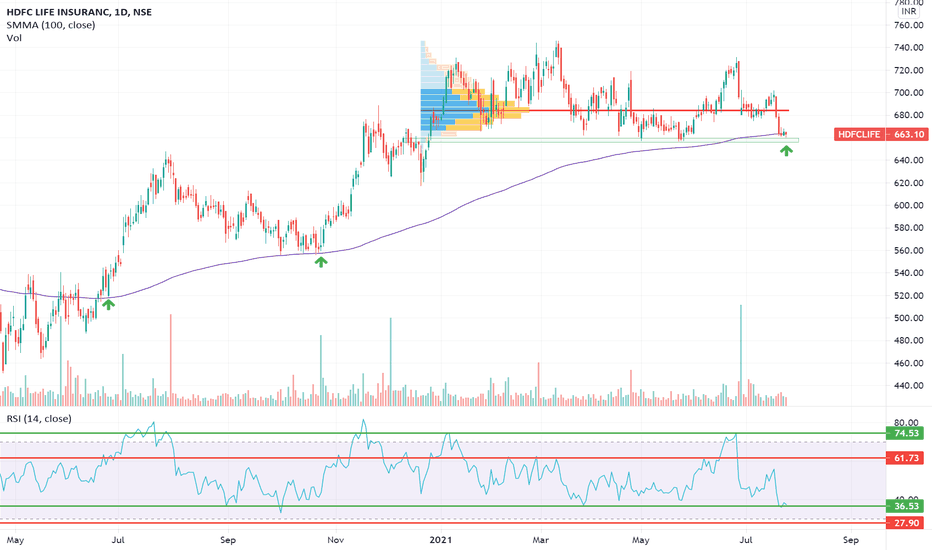Click the blue RSI line in lower pane
This screenshot has height=550, width=932.
tap(392, 467)
